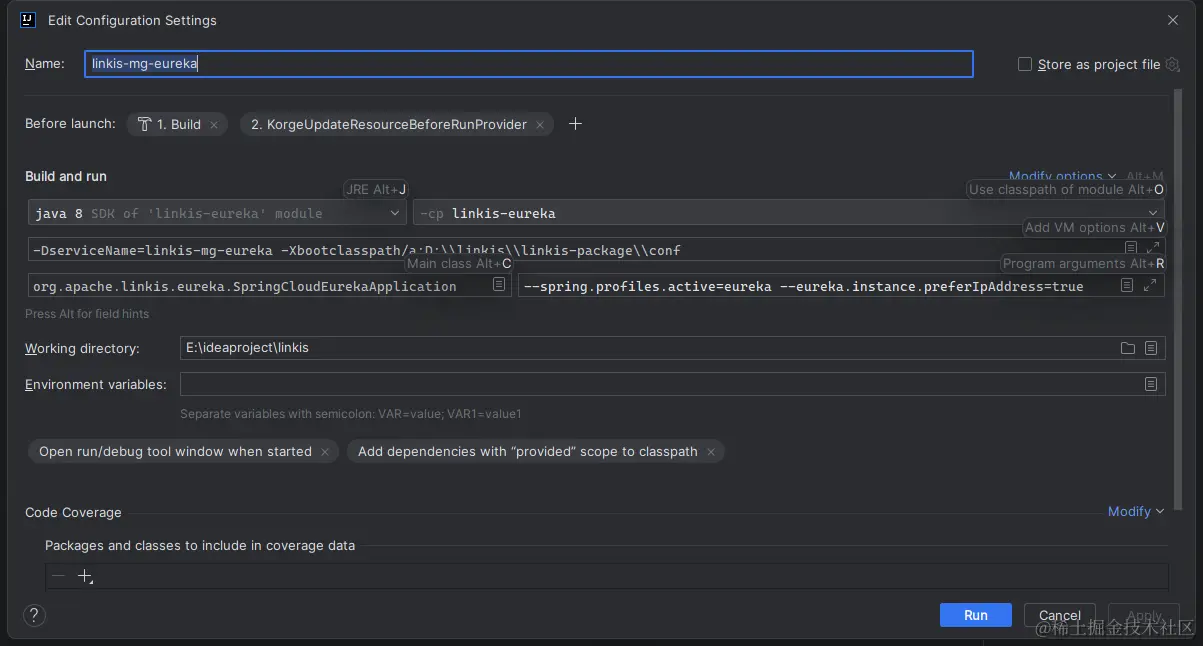The height and width of the screenshot is (646, 1203).
Task: Remove the 1. Build before-launch task
Action: pos(214,125)
